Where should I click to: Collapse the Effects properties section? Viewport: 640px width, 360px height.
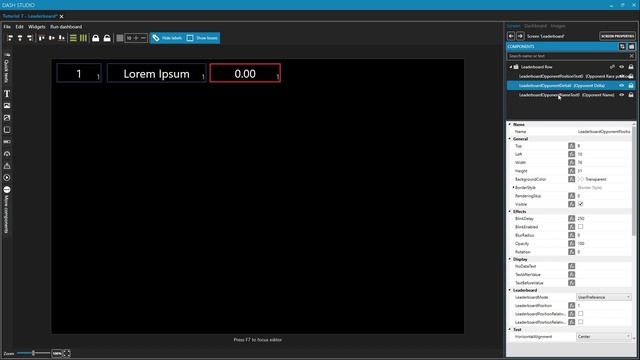coord(510,211)
